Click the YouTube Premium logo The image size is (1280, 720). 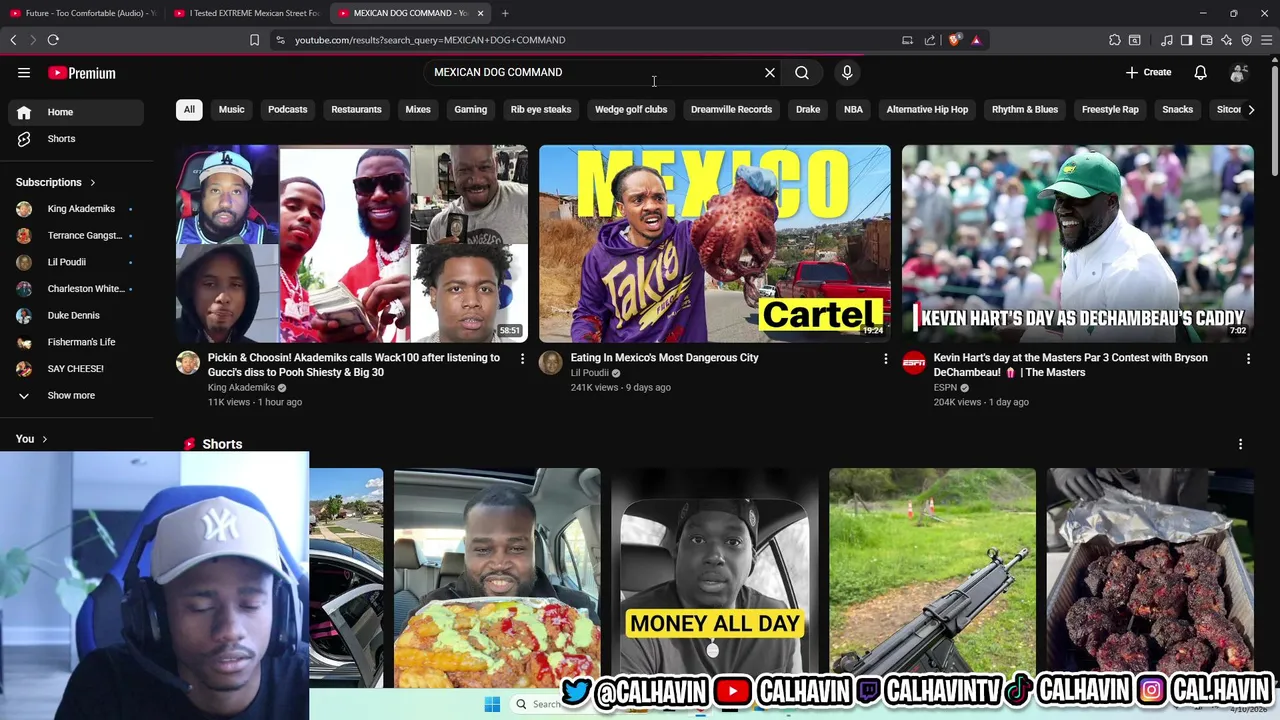tap(82, 73)
